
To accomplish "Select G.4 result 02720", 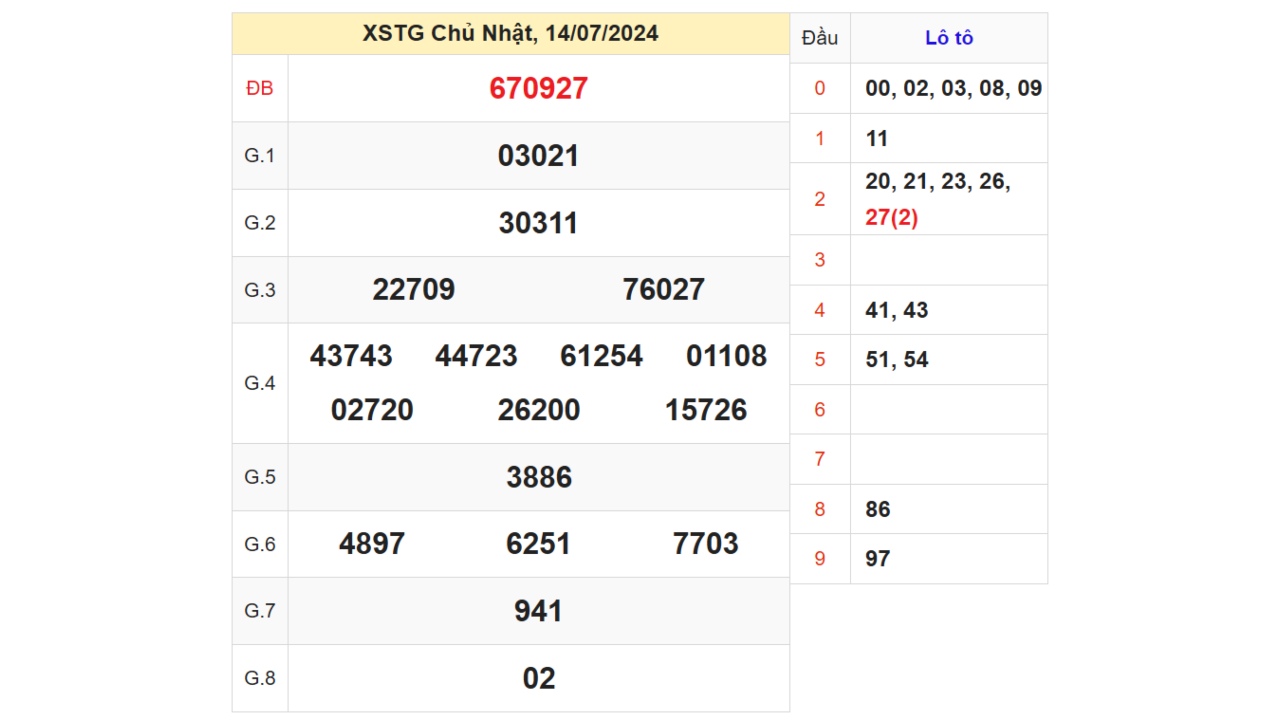I will [372, 410].
